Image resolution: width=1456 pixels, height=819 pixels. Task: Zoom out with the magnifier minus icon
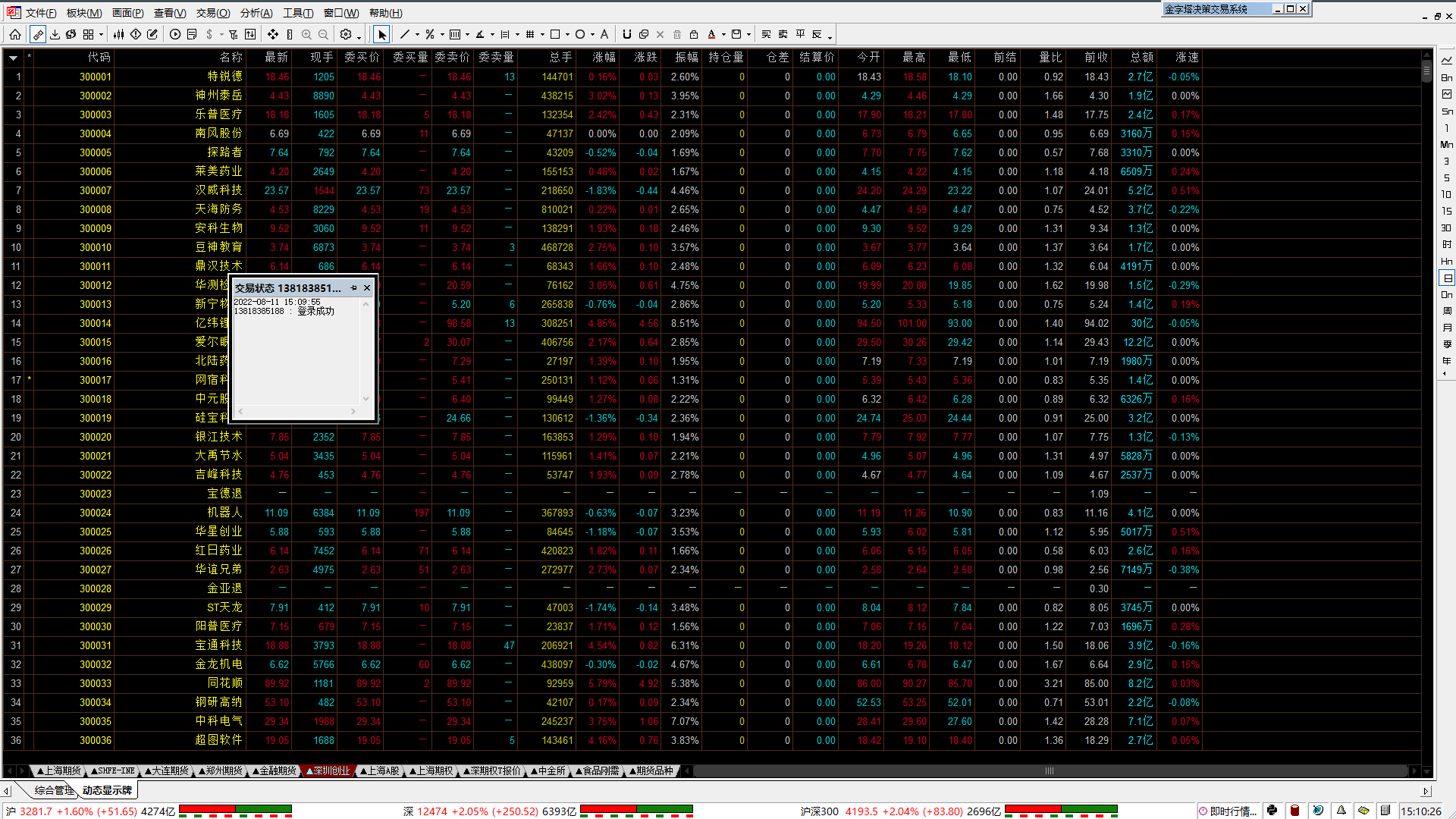pos(323,34)
